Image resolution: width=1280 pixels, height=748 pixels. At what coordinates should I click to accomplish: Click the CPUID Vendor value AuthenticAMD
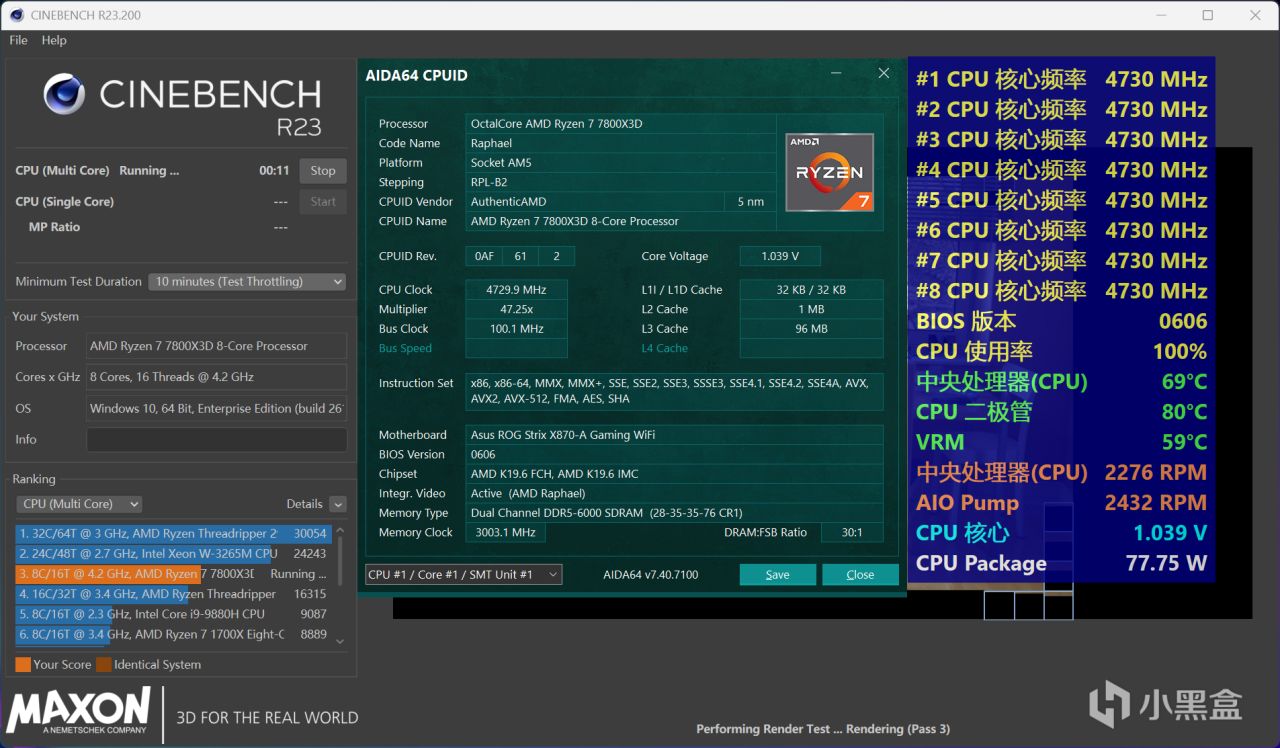pos(594,202)
